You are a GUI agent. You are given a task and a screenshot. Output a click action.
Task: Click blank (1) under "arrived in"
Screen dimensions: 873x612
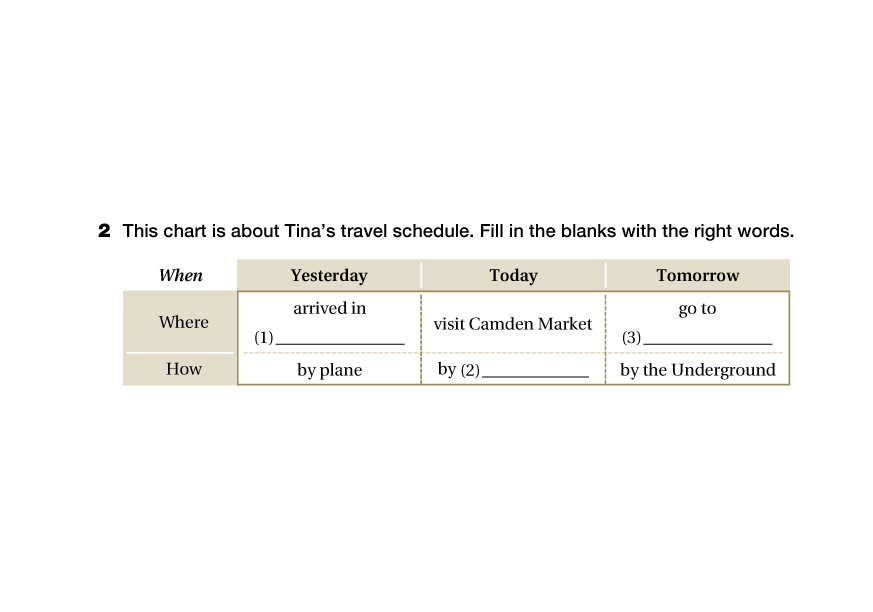[x=340, y=337]
